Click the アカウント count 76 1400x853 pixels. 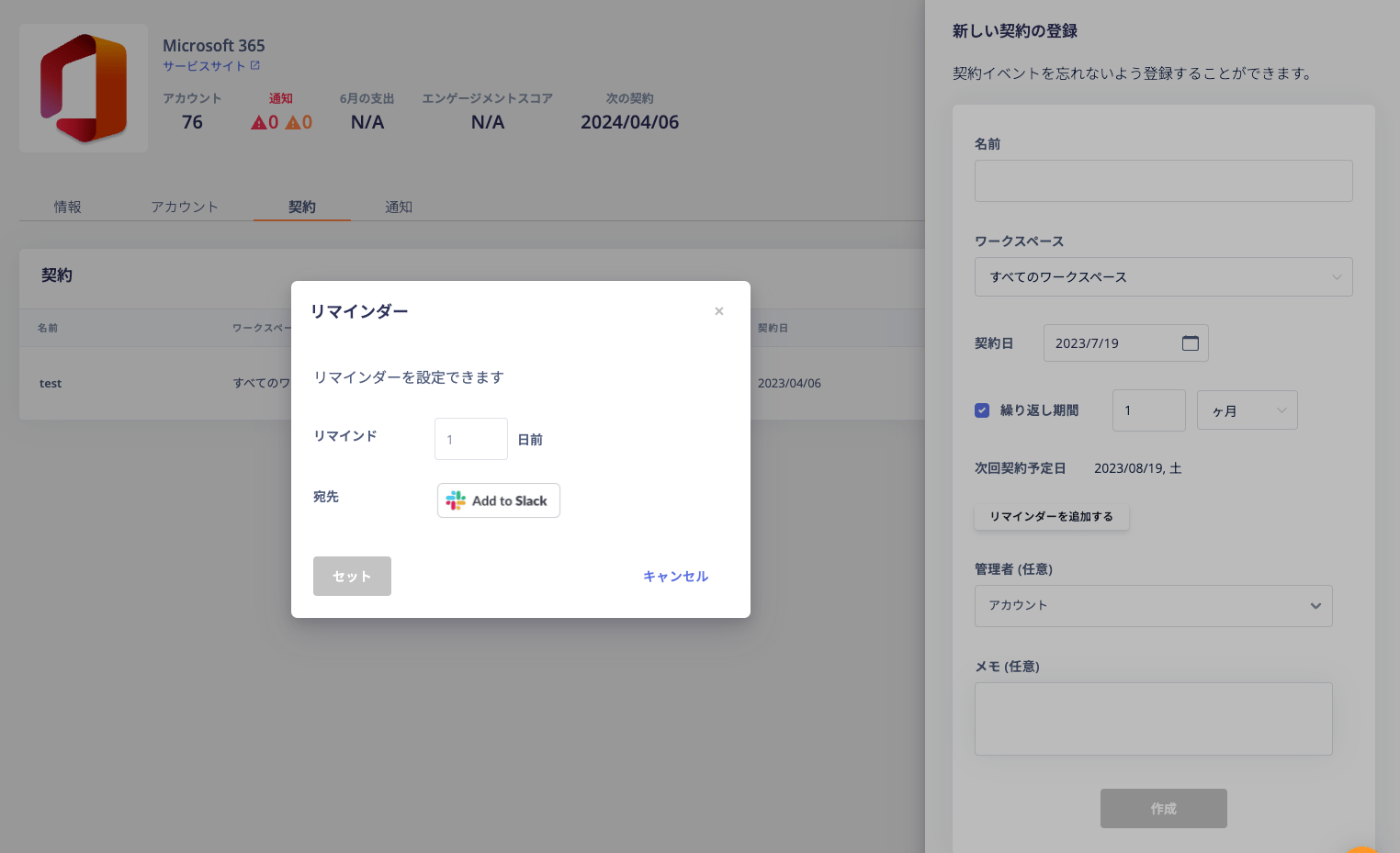tap(192, 122)
